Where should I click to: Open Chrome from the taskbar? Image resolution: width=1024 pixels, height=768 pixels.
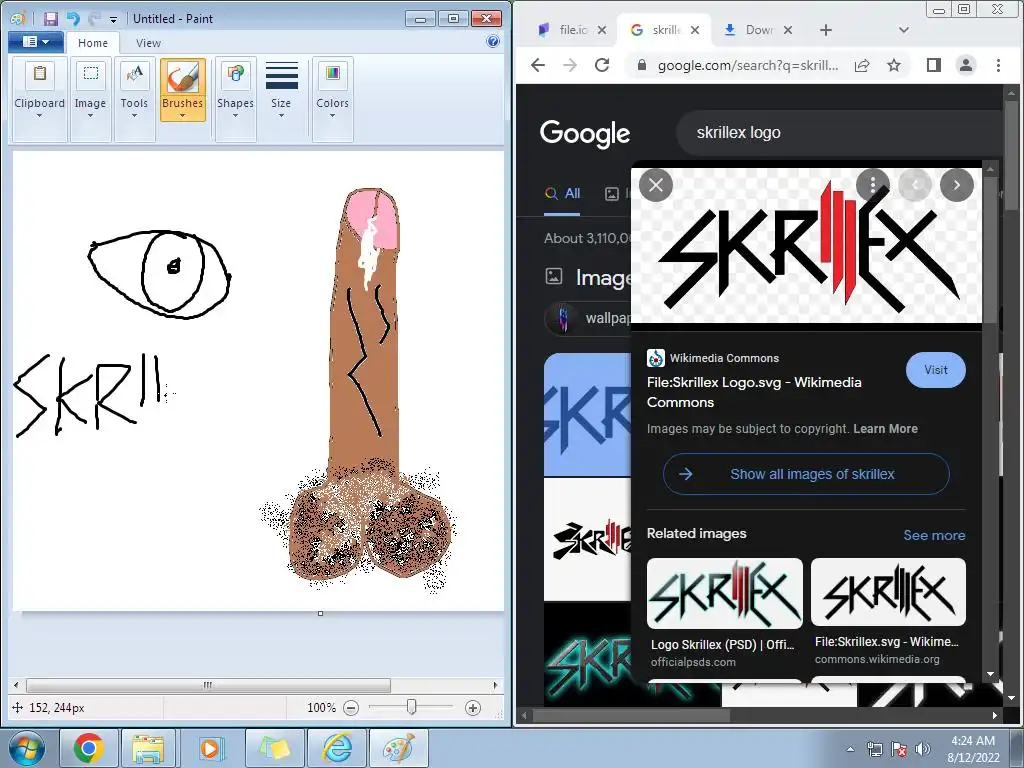pos(88,748)
